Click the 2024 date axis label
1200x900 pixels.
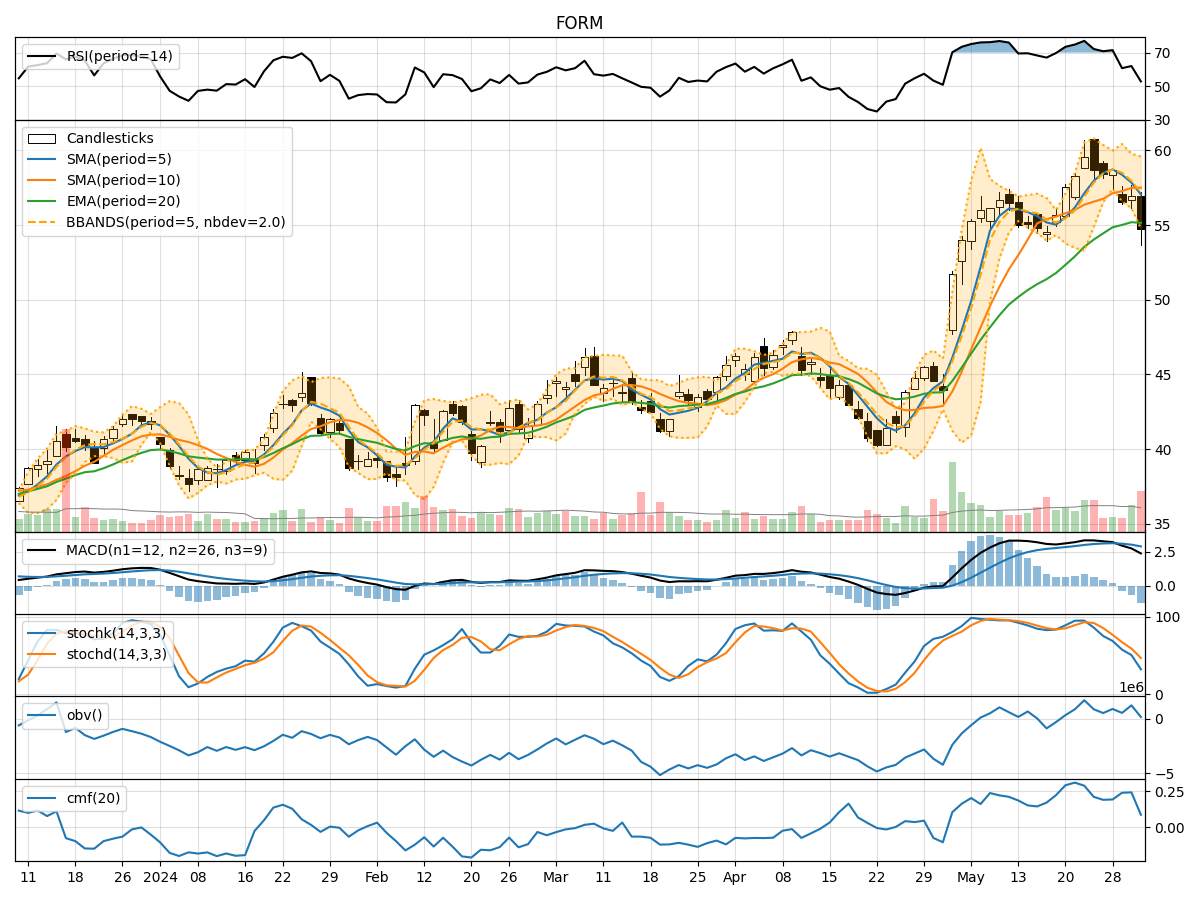point(159,876)
